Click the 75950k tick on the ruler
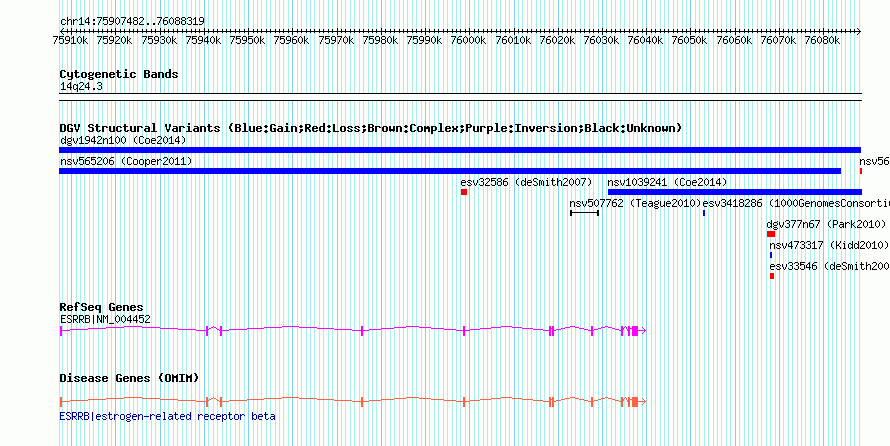This screenshot has height=446, width=890. [247, 40]
